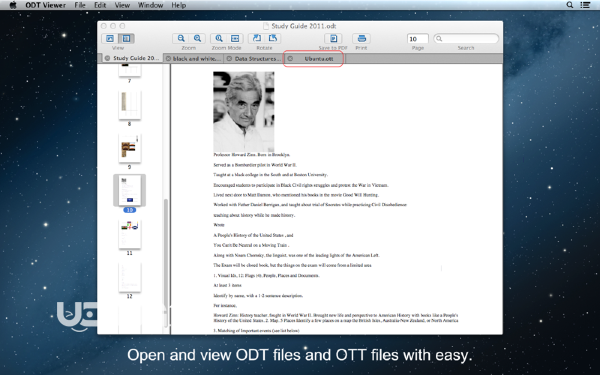Click the Print icon
This screenshot has height=375, width=600.
point(362,38)
